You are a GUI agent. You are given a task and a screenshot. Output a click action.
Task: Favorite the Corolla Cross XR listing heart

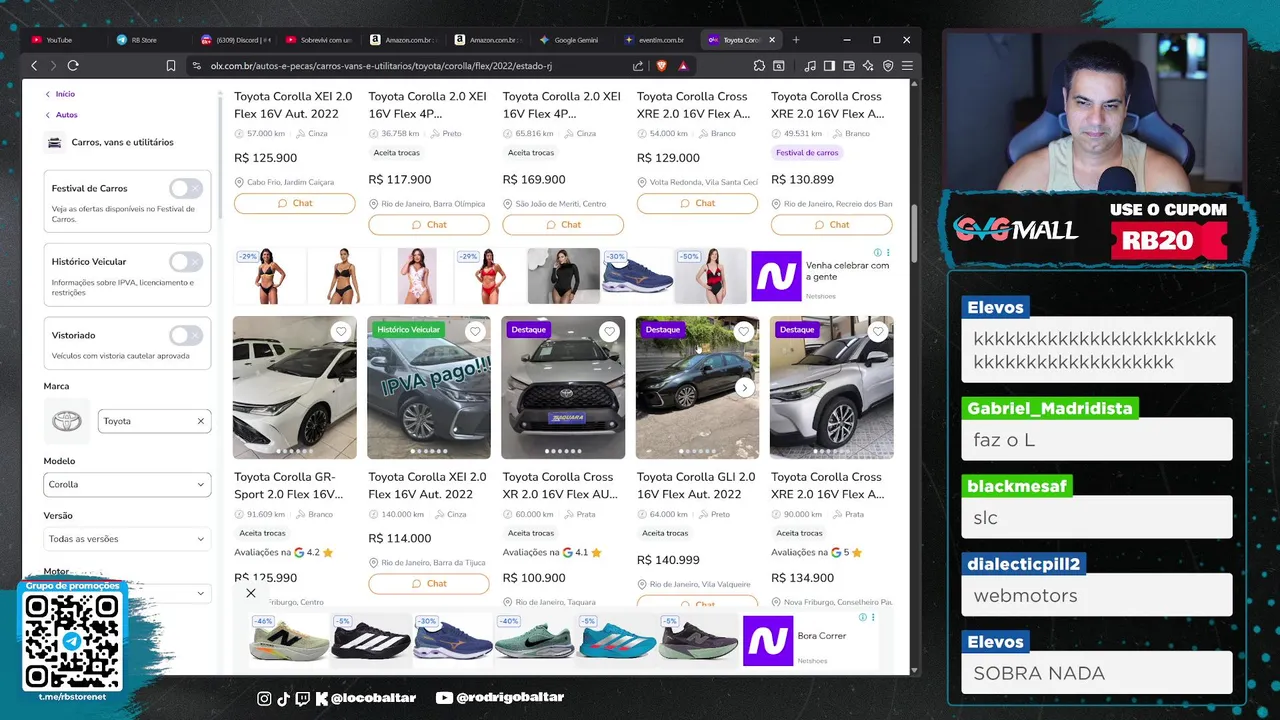coord(609,331)
